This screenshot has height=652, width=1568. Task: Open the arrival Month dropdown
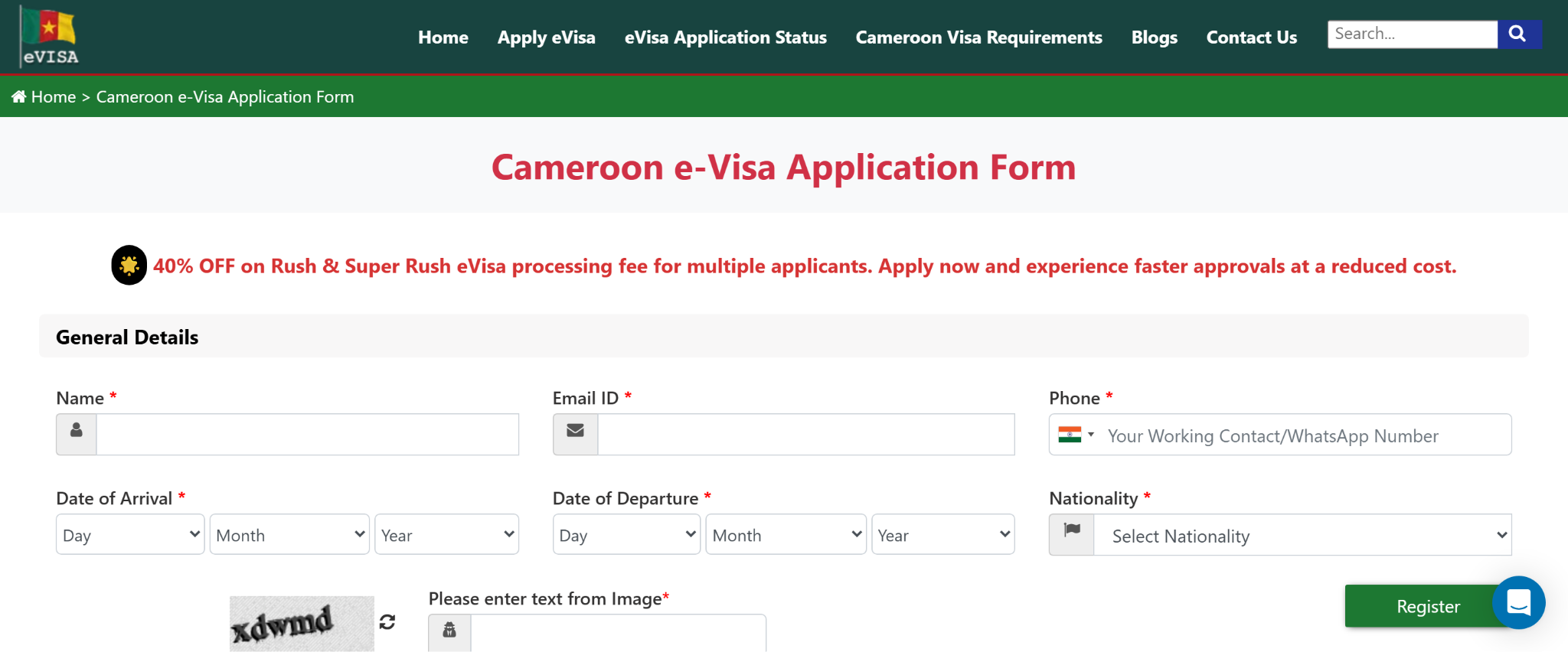pyautogui.click(x=289, y=535)
